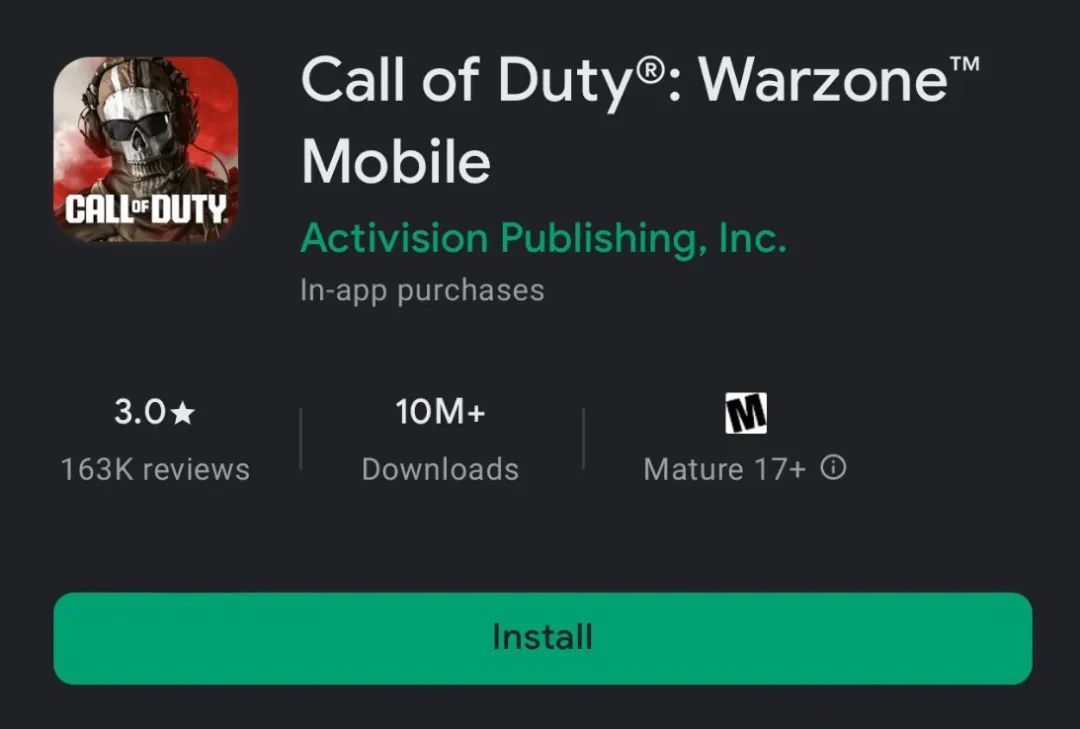Click the ® symbol after Duty
This screenshot has height=729, width=1080.
coord(648,66)
